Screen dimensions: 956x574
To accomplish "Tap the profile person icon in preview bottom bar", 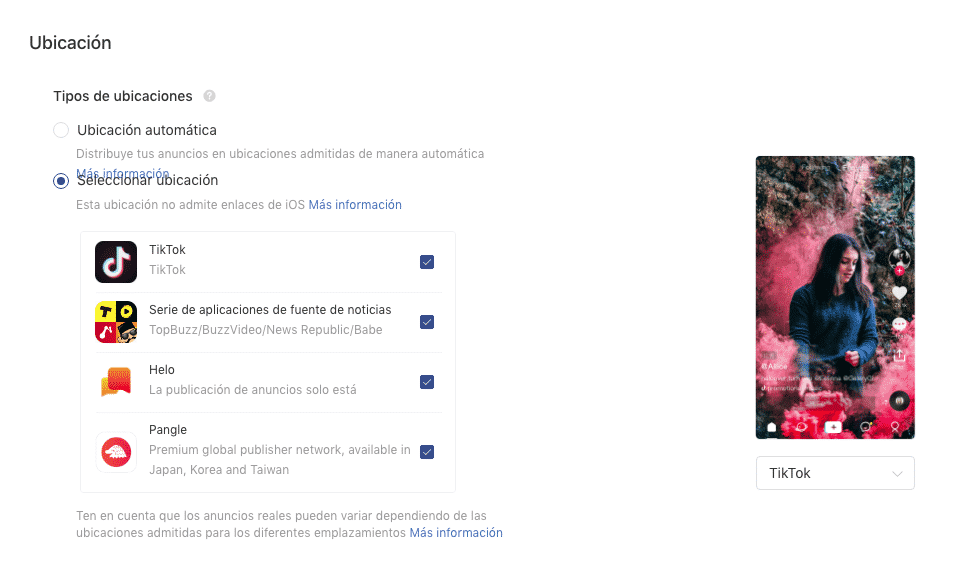I will 895,427.
